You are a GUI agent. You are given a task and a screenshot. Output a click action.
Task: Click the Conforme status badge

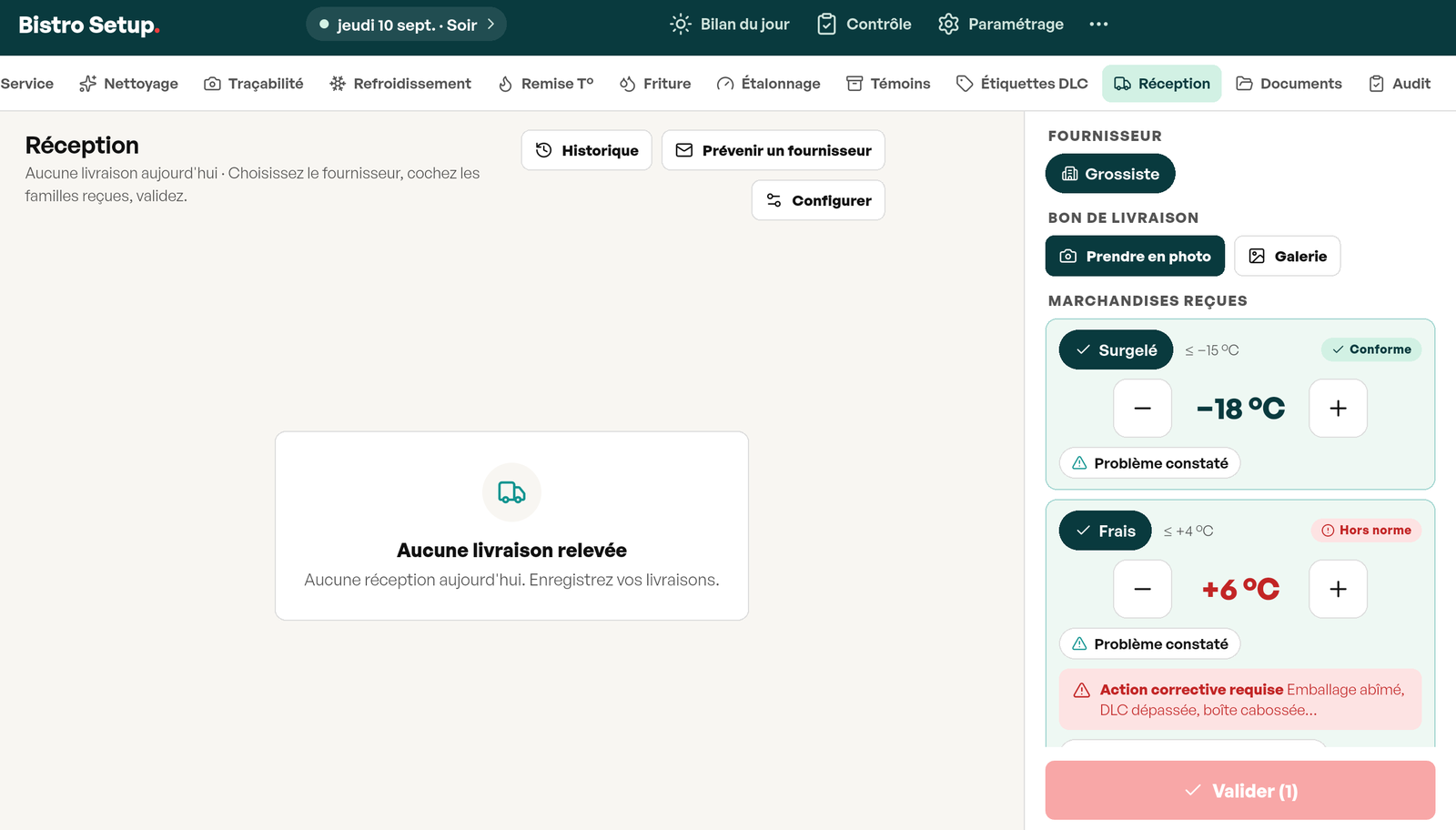pos(1371,349)
